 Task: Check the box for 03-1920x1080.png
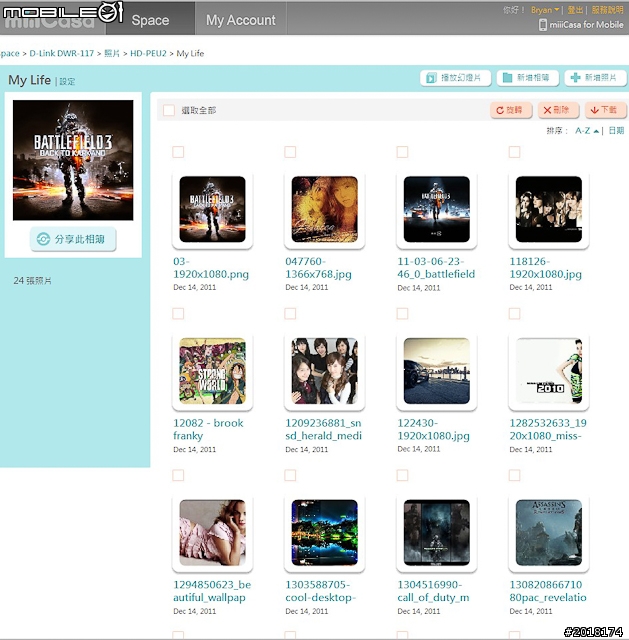[178, 152]
